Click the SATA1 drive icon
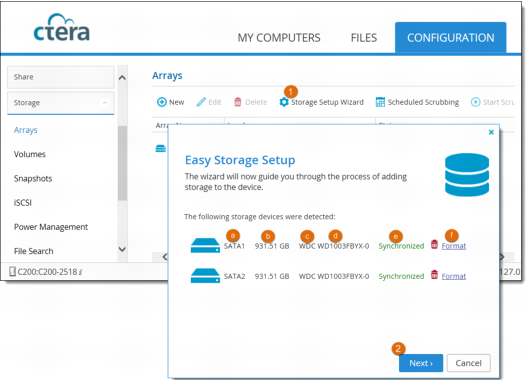Viewport: 530px width, 380px height. click(205, 245)
